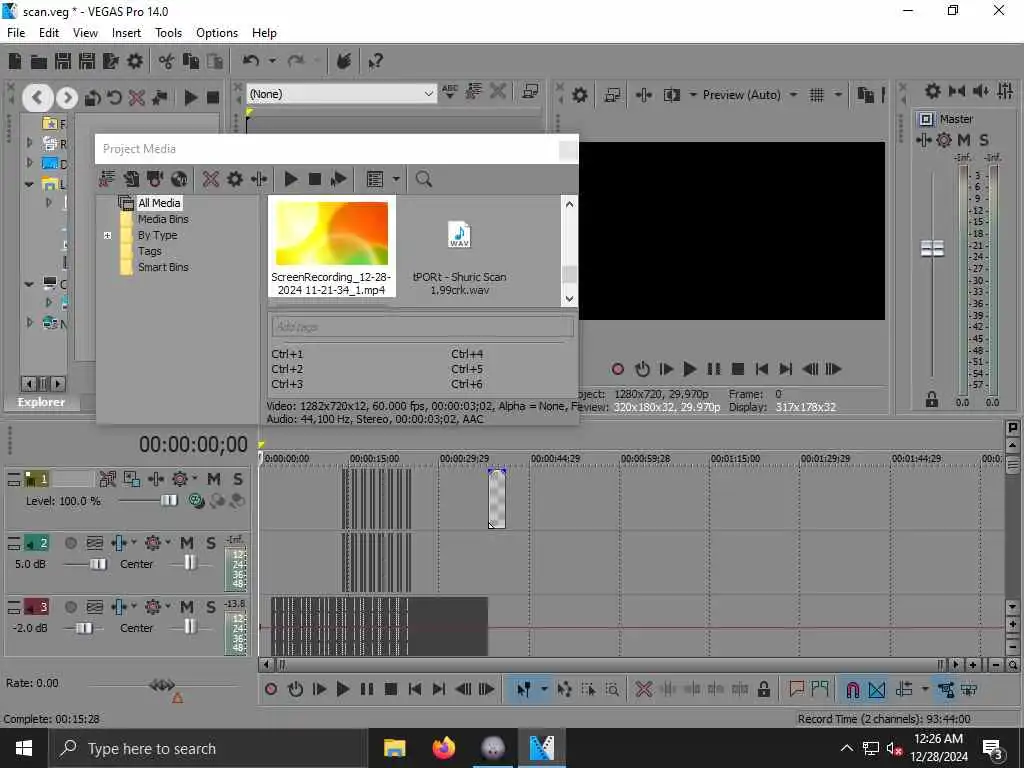Open edit tool dropdown arrow in timeline toolbar
The height and width of the screenshot is (768, 1024).
(x=543, y=689)
